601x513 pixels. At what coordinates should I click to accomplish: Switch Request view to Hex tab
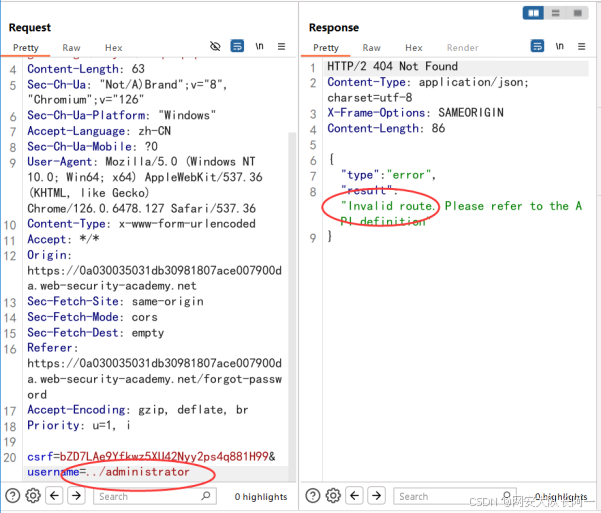pyautogui.click(x=113, y=47)
